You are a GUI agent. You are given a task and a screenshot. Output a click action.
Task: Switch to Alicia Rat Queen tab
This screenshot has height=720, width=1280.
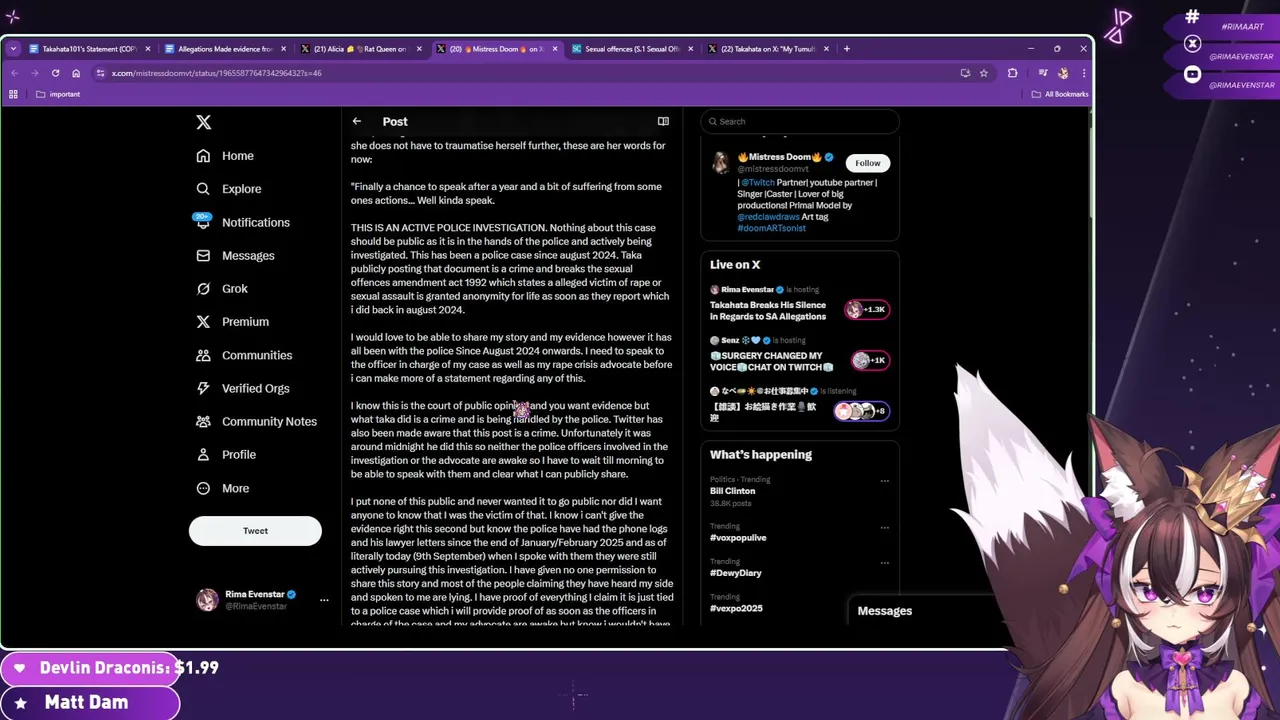tap(360, 49)
